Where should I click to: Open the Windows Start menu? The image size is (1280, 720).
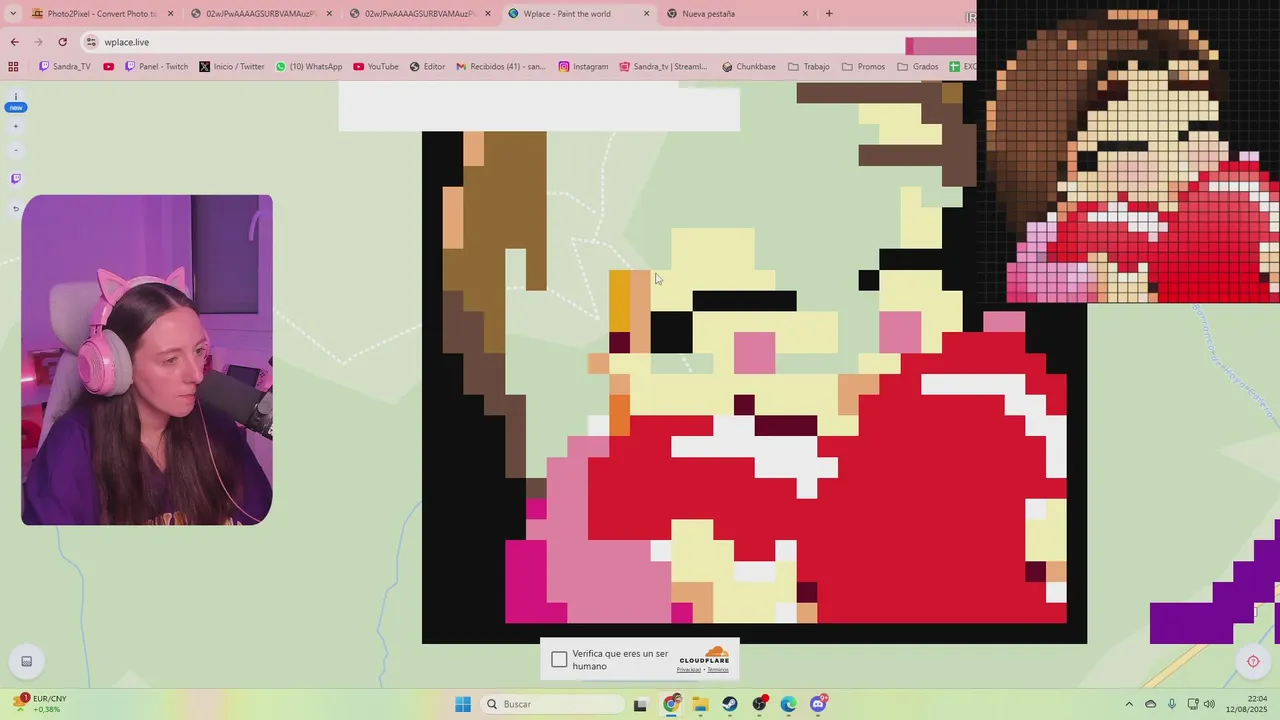pyautogui.click(x=463, y=704)
